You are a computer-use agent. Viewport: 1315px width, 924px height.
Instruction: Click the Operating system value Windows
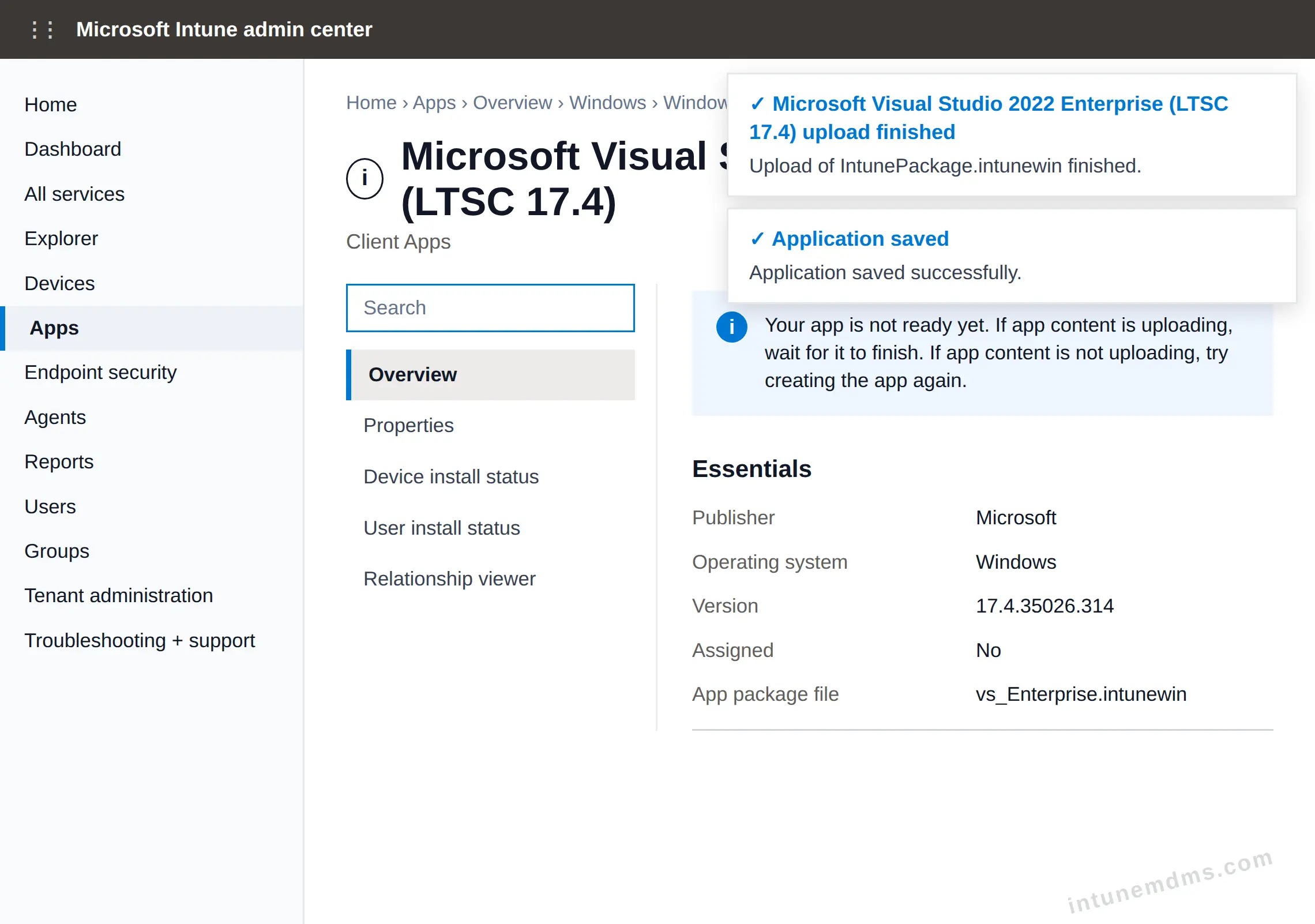point(1016,562)
